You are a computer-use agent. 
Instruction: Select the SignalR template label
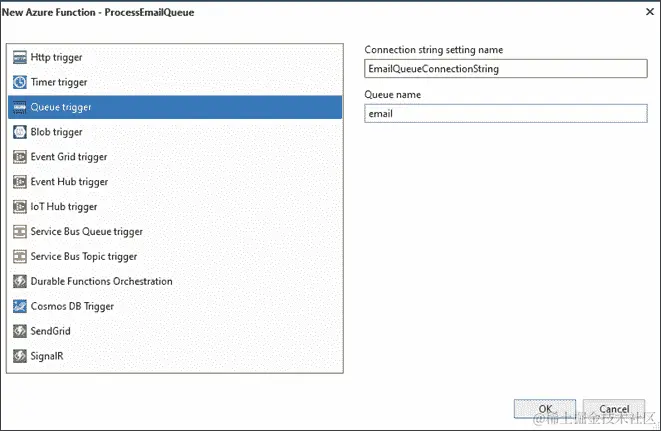(47, 356)
